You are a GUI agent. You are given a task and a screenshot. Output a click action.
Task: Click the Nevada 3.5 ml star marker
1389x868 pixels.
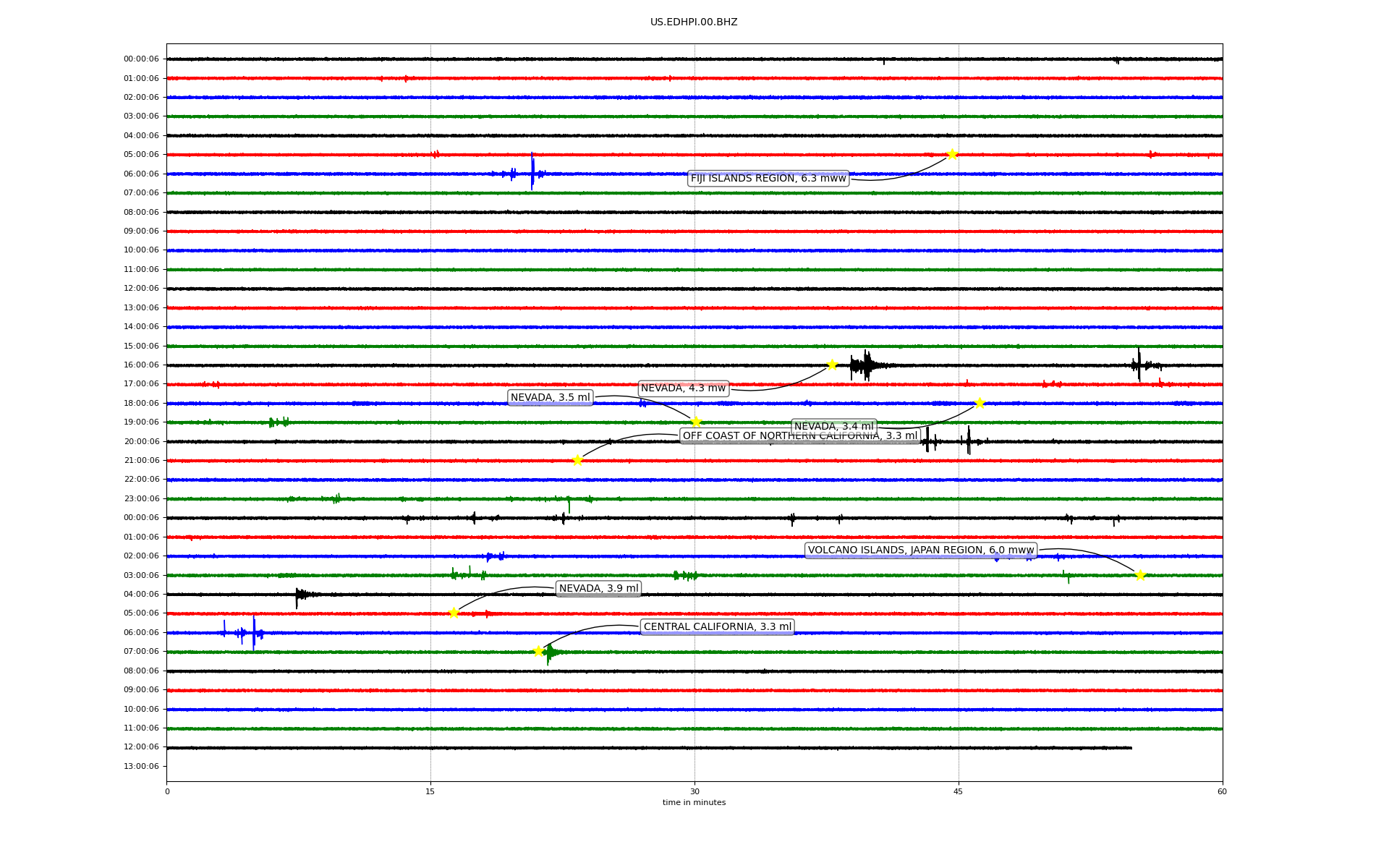696,422
